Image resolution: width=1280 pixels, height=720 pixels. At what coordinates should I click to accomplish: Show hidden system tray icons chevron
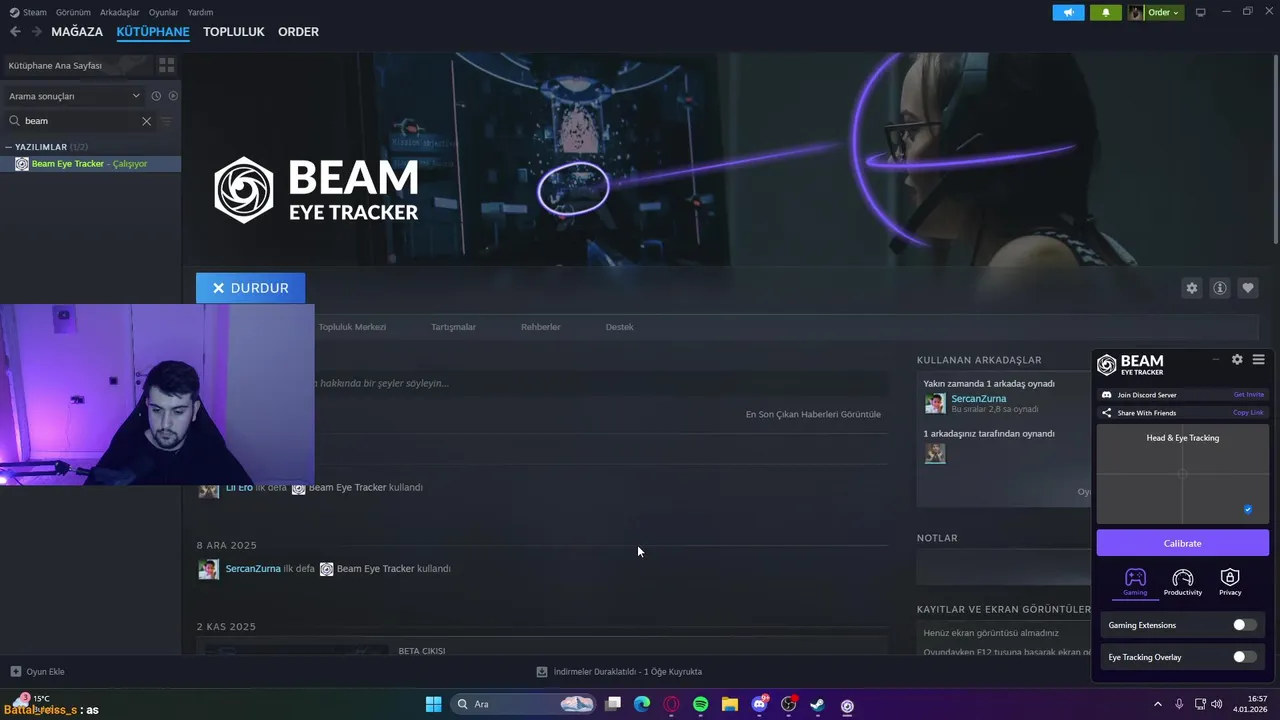point(1158,704)
